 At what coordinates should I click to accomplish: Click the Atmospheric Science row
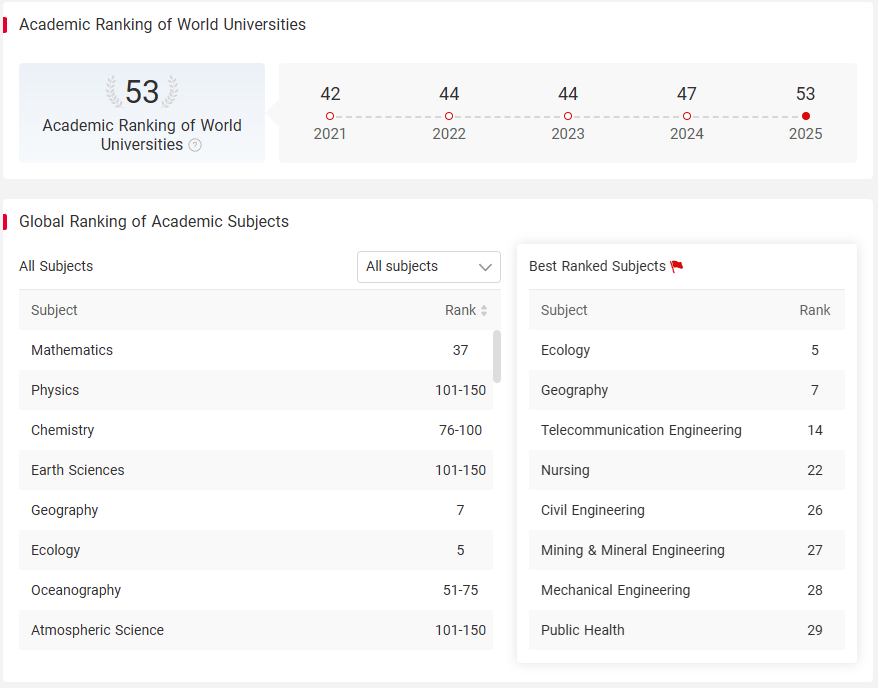click(x=256, y=630)
